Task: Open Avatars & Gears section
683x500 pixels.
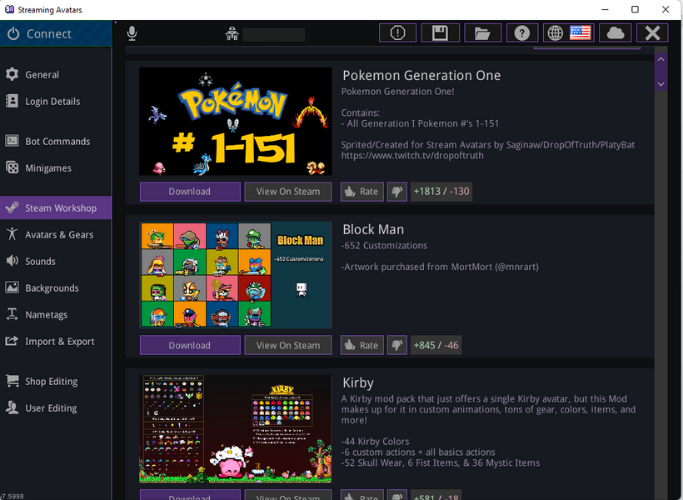Action: (56, 235)
